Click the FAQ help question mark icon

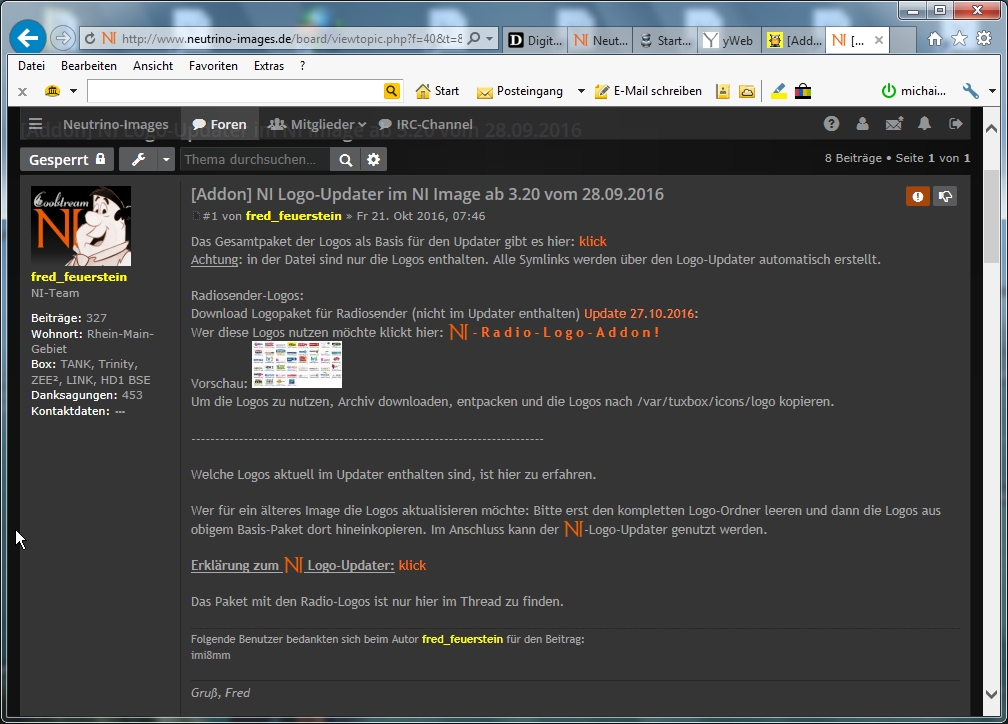pyautogui.click(x=831, y=124)
